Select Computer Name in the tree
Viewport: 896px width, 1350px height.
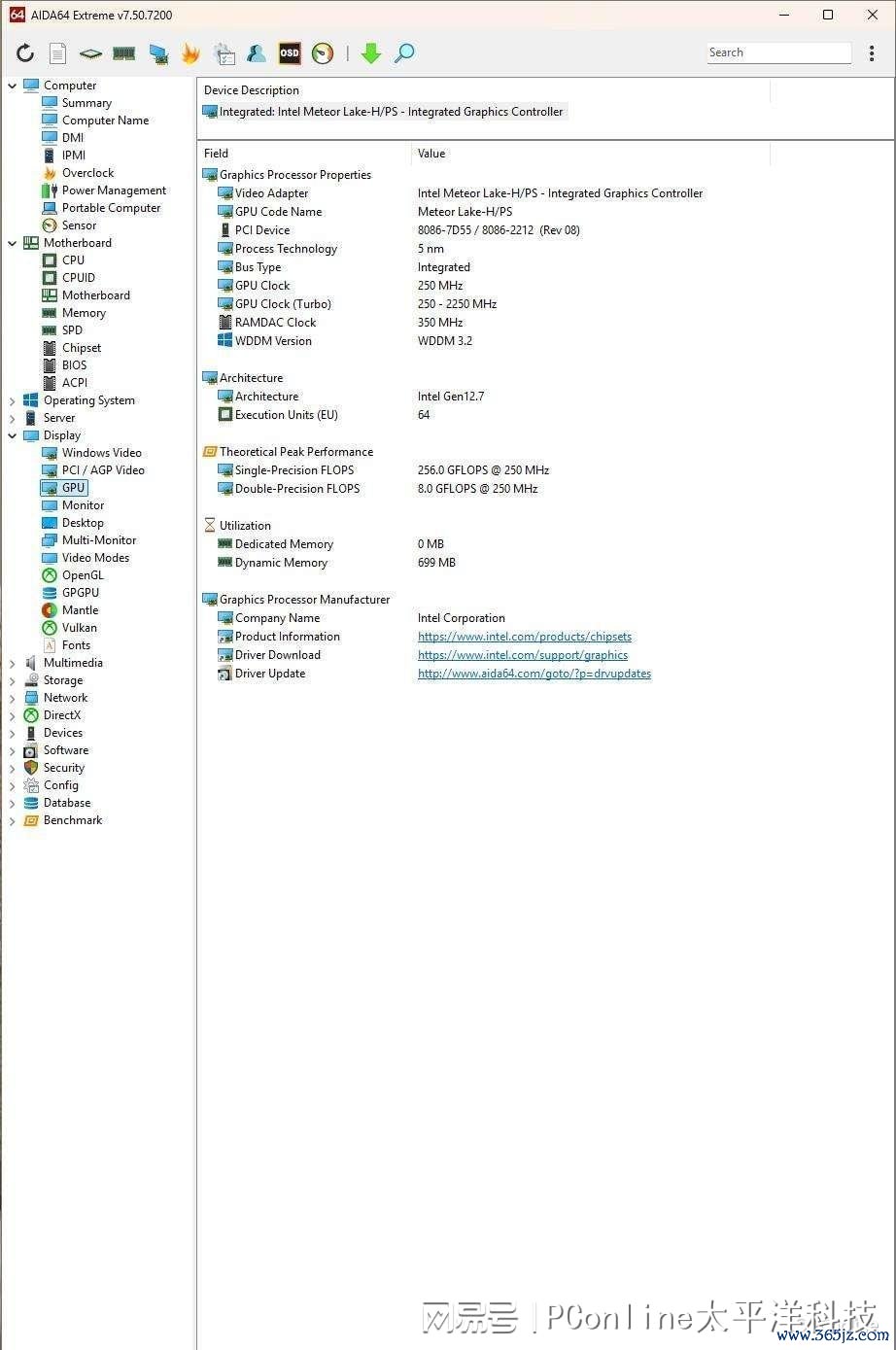[105, 121]
